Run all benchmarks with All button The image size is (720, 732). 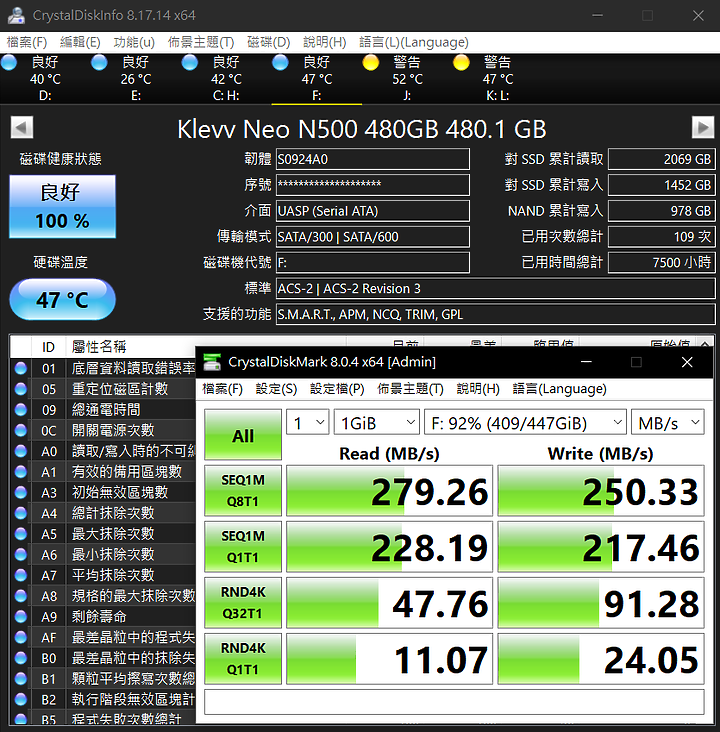tap(243, 435)
